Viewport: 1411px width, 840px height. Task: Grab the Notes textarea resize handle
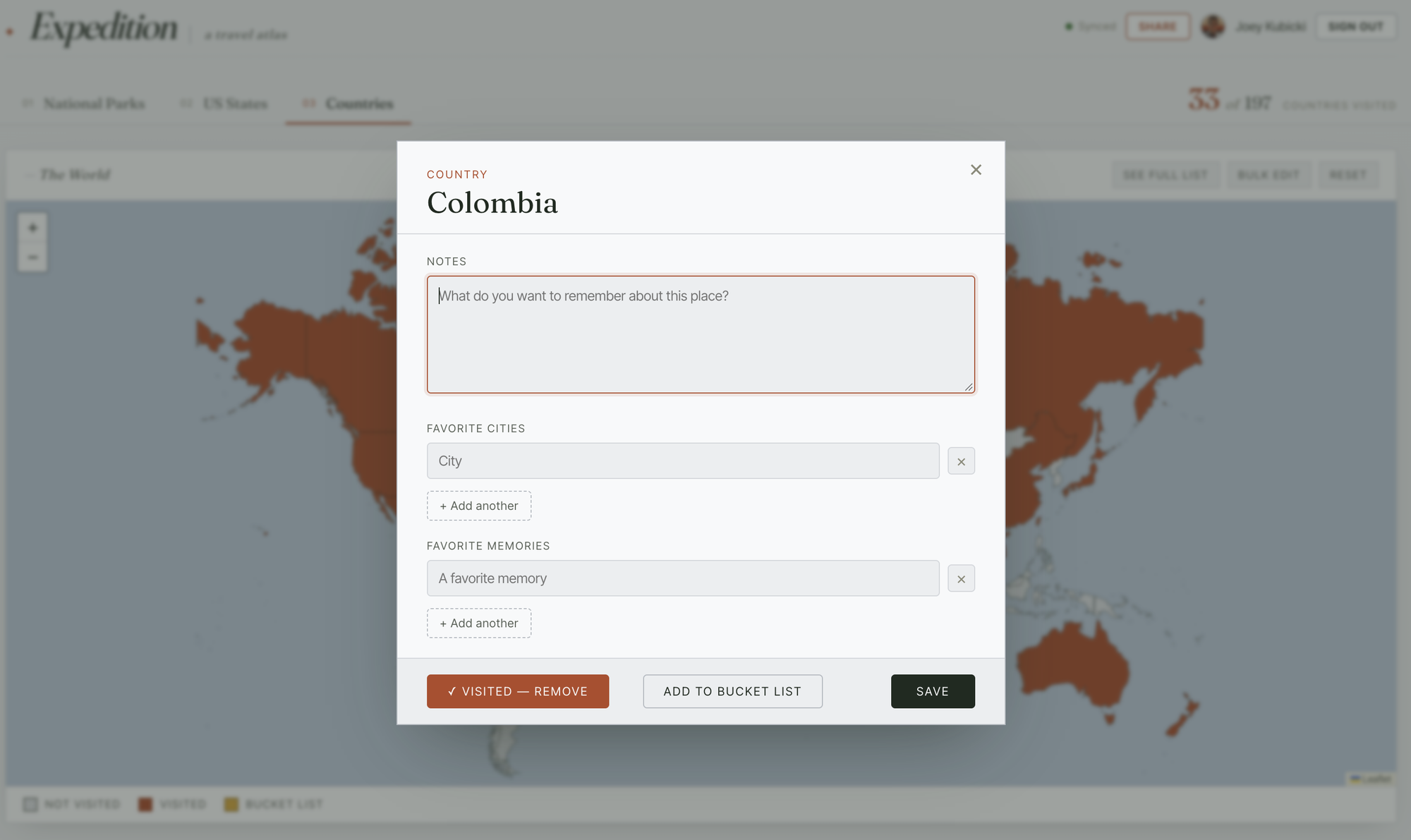pyautogui.click(x=969, y=386)
